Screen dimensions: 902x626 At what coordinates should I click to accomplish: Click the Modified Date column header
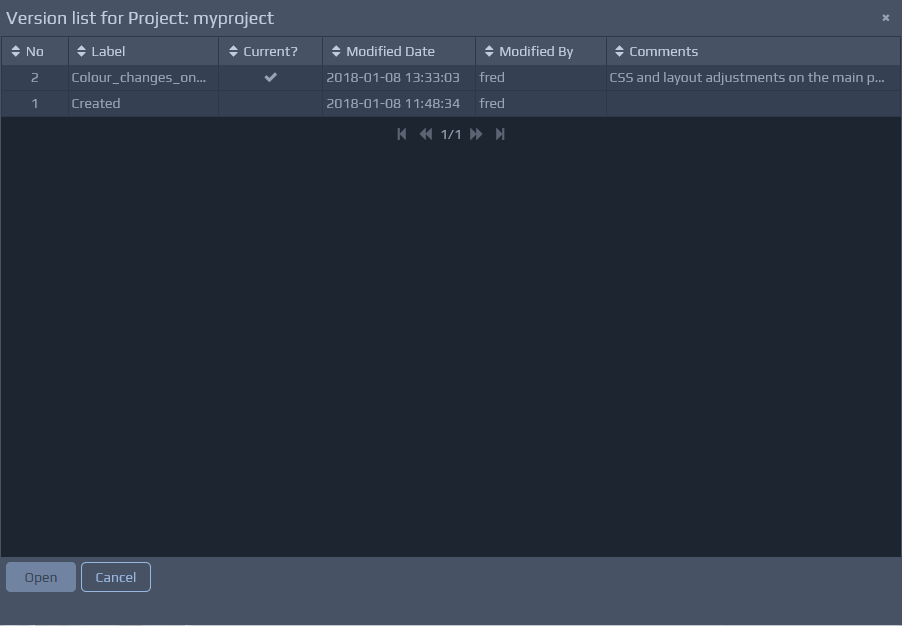[390, 51]
